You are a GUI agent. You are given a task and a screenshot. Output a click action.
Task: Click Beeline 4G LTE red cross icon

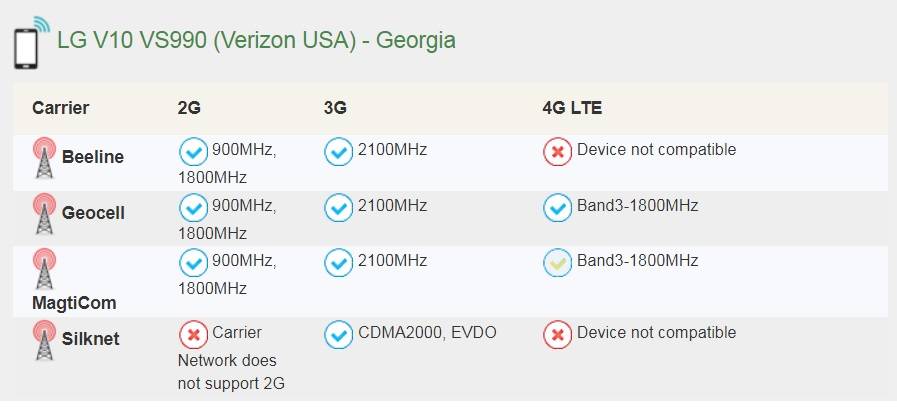[557, 152]
